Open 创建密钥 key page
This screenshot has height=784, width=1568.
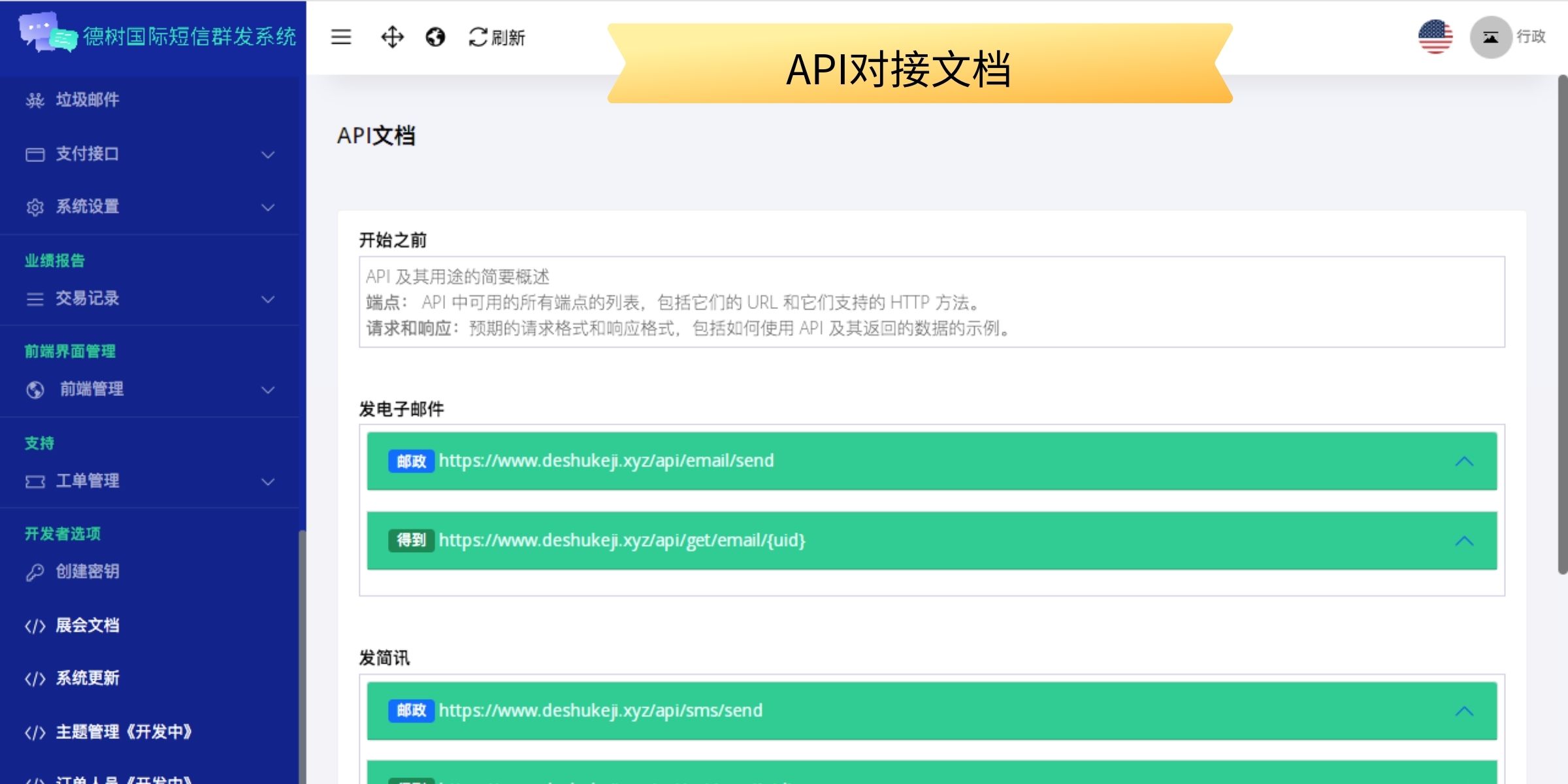[87, 572]
